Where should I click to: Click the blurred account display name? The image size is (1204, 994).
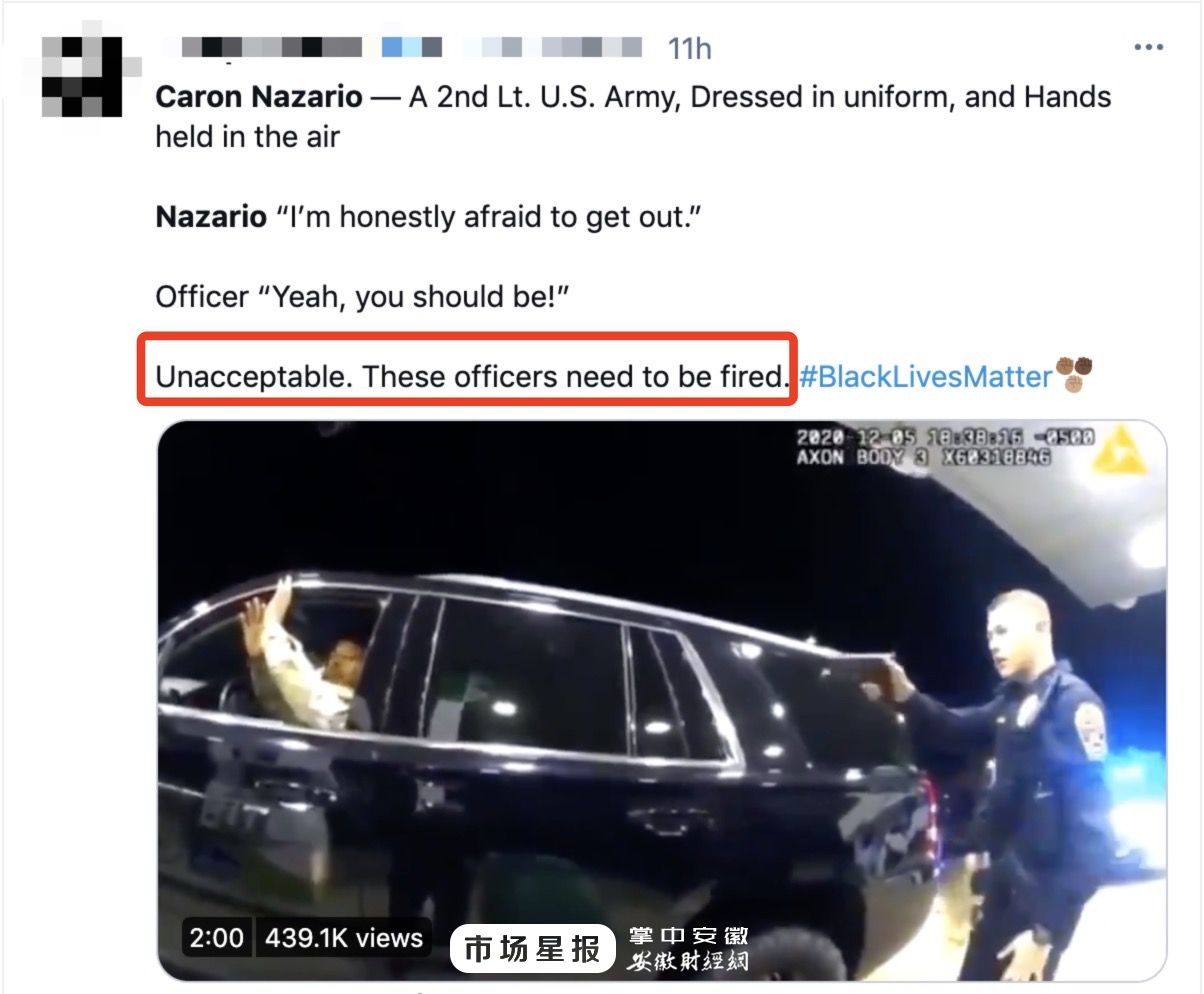260,47
